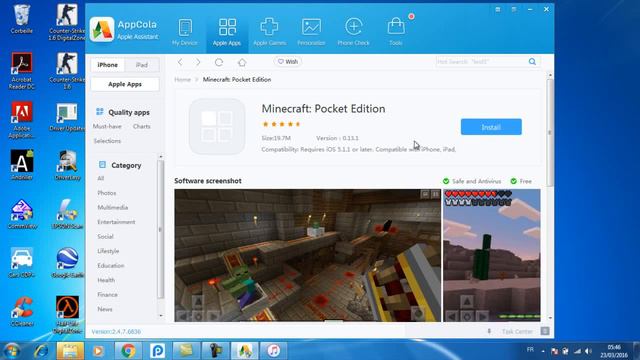Switch to the iPhone tab
The image size is (640, 360).
[x=107, y=65]
